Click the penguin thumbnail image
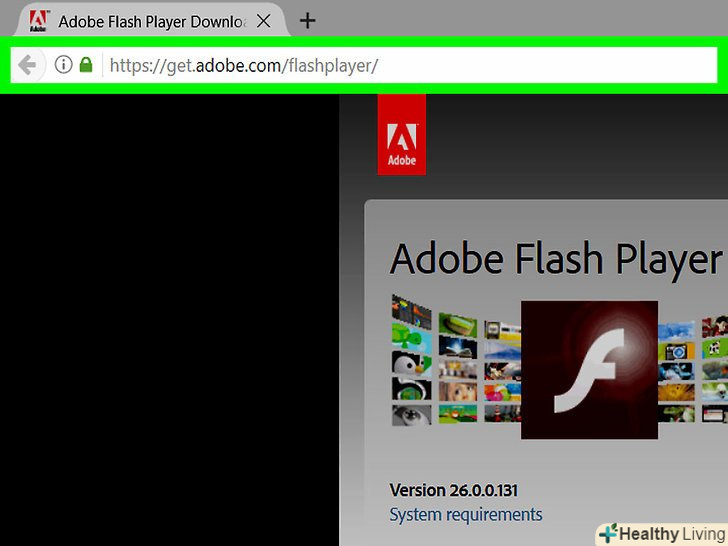728x546 pixels. [411, 363]
